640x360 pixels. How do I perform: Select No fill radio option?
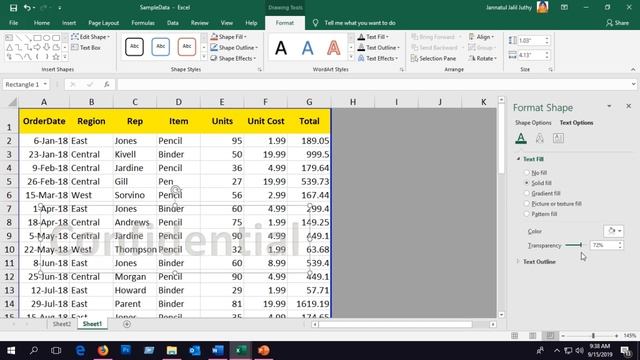(x=527, y=173)
